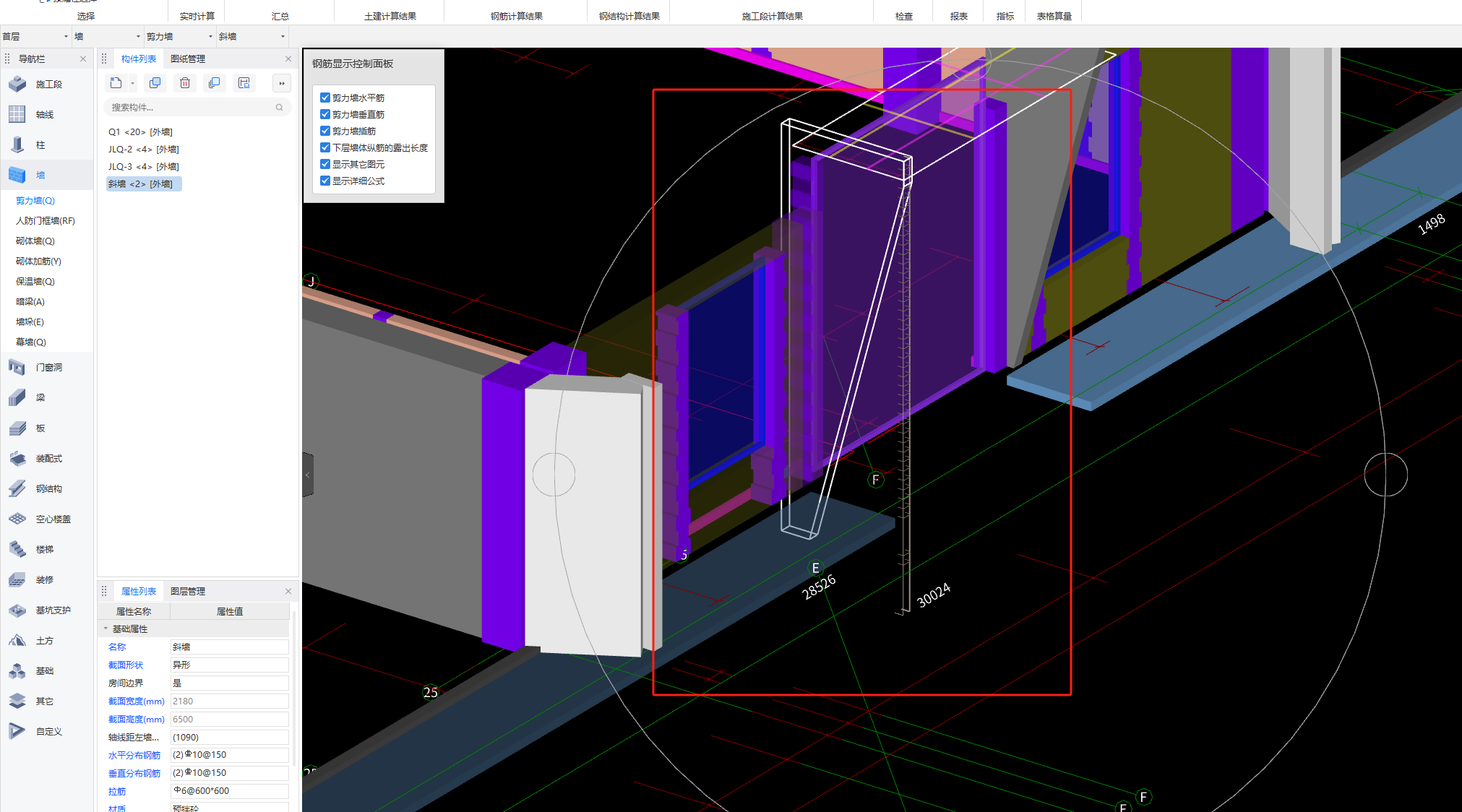Open the 基坑支护 category
Image resolution: width=1462 pixels, height=812 pixels.
click(53, 610)
